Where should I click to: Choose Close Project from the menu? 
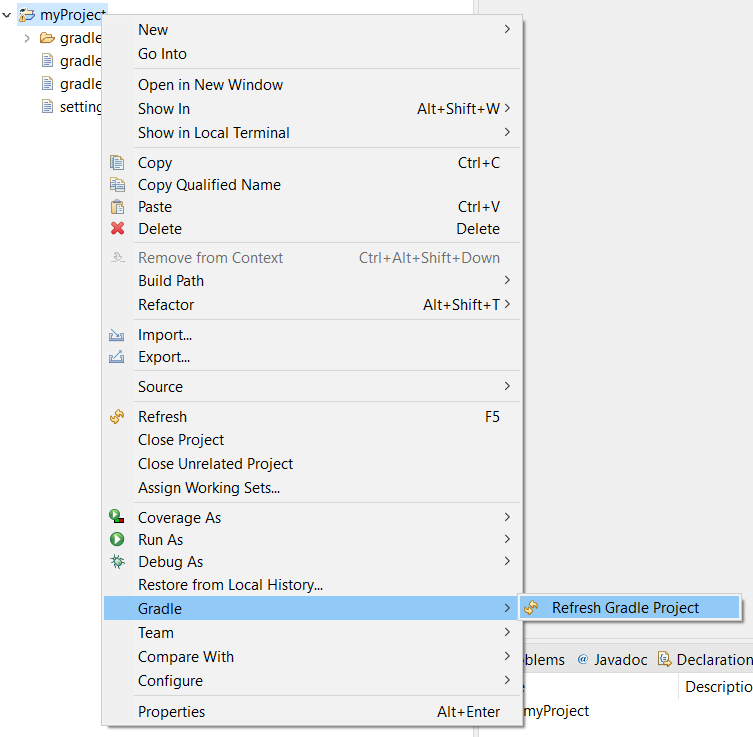pos(181,440)
